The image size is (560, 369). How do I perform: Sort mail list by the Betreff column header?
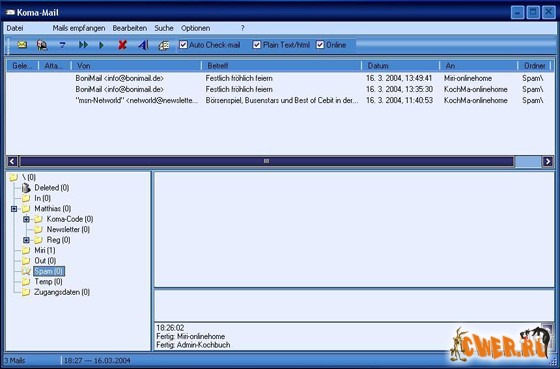coord(281,66)
